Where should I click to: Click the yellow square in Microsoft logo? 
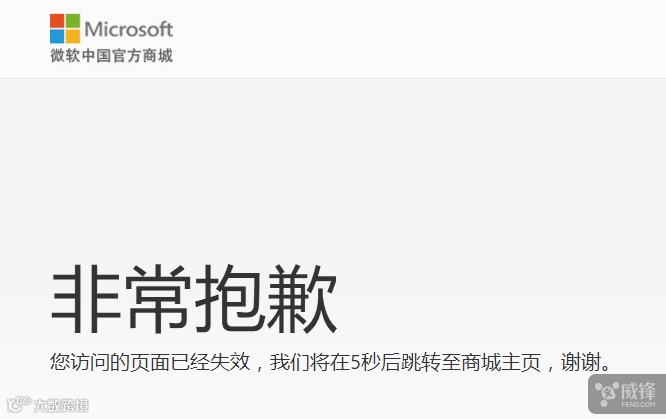click(x=73, y=37)
